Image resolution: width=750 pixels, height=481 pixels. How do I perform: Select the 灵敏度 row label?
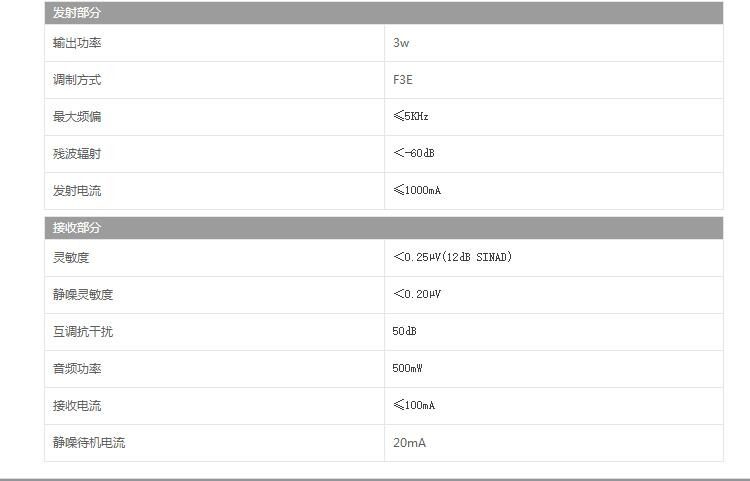click(71, 258)
